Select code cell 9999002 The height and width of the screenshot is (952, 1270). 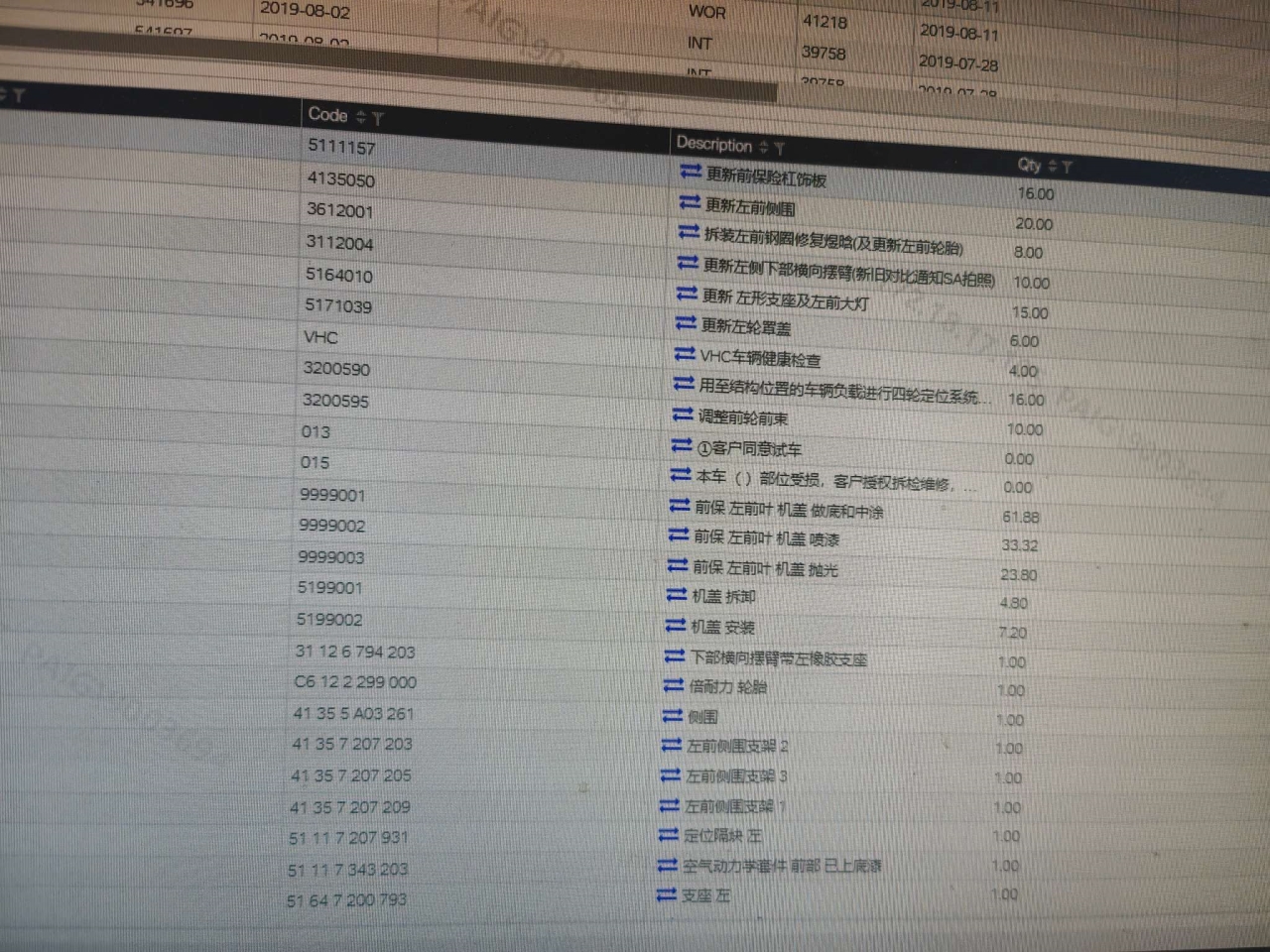click(x=331, y=526)
